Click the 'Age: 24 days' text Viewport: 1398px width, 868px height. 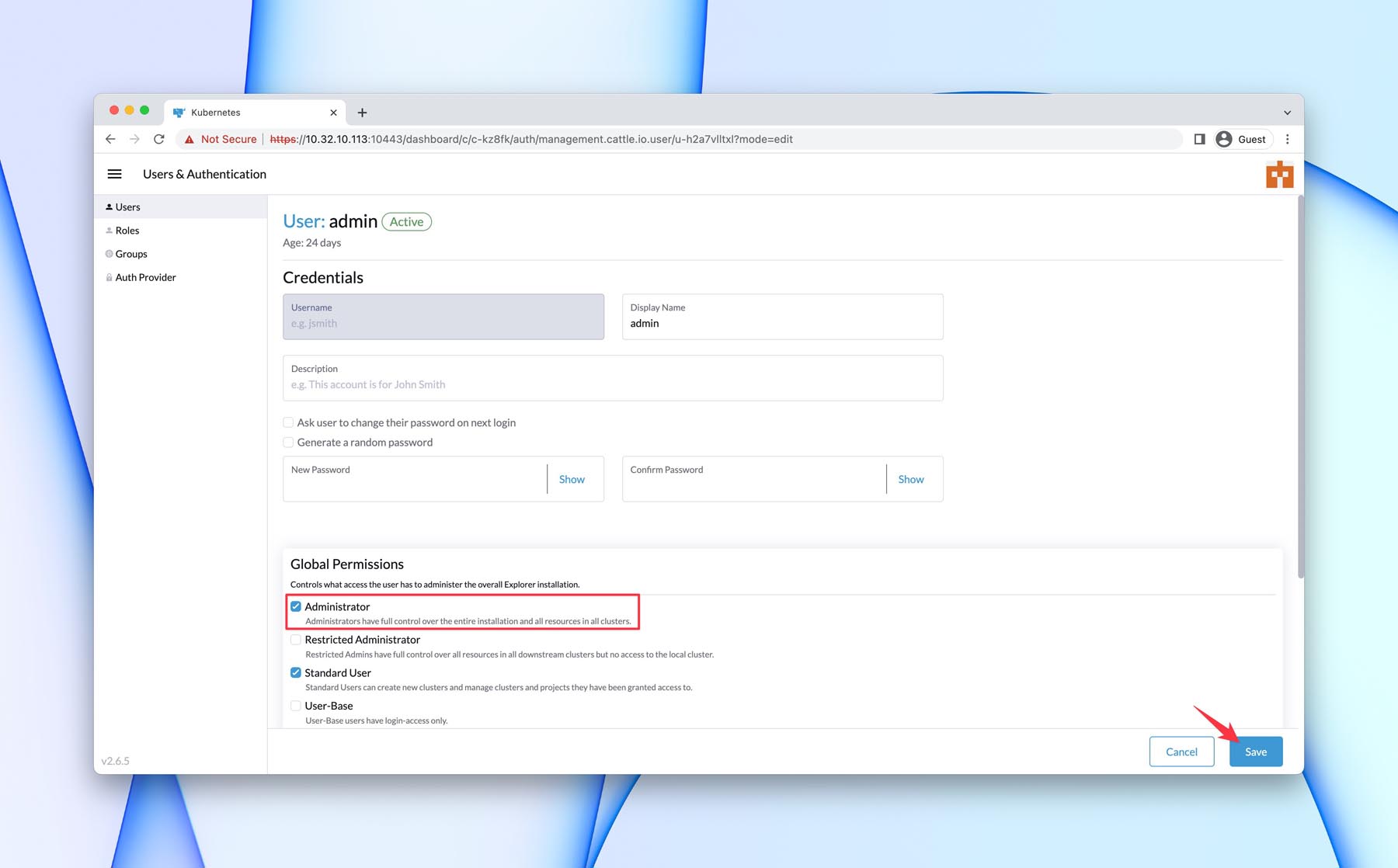pyautogui.click(x=311, y=243)
